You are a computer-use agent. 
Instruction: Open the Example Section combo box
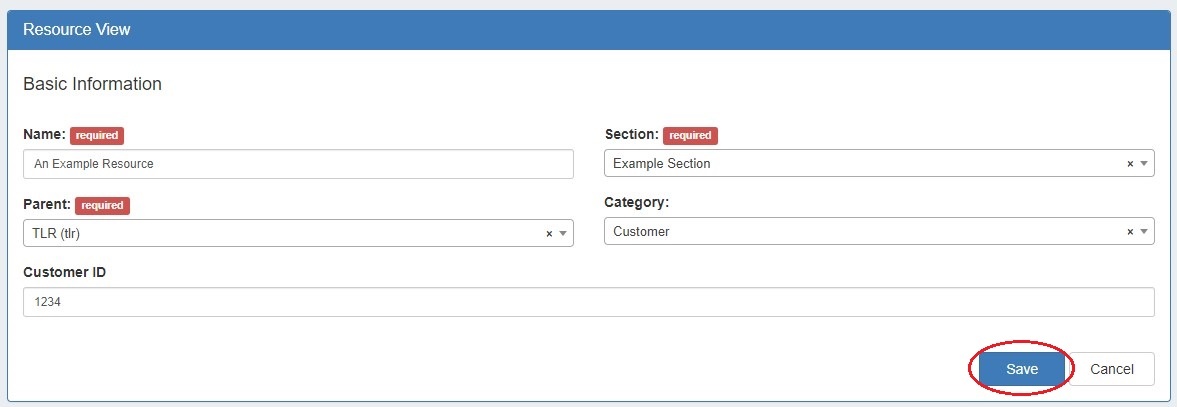point(860,164)
